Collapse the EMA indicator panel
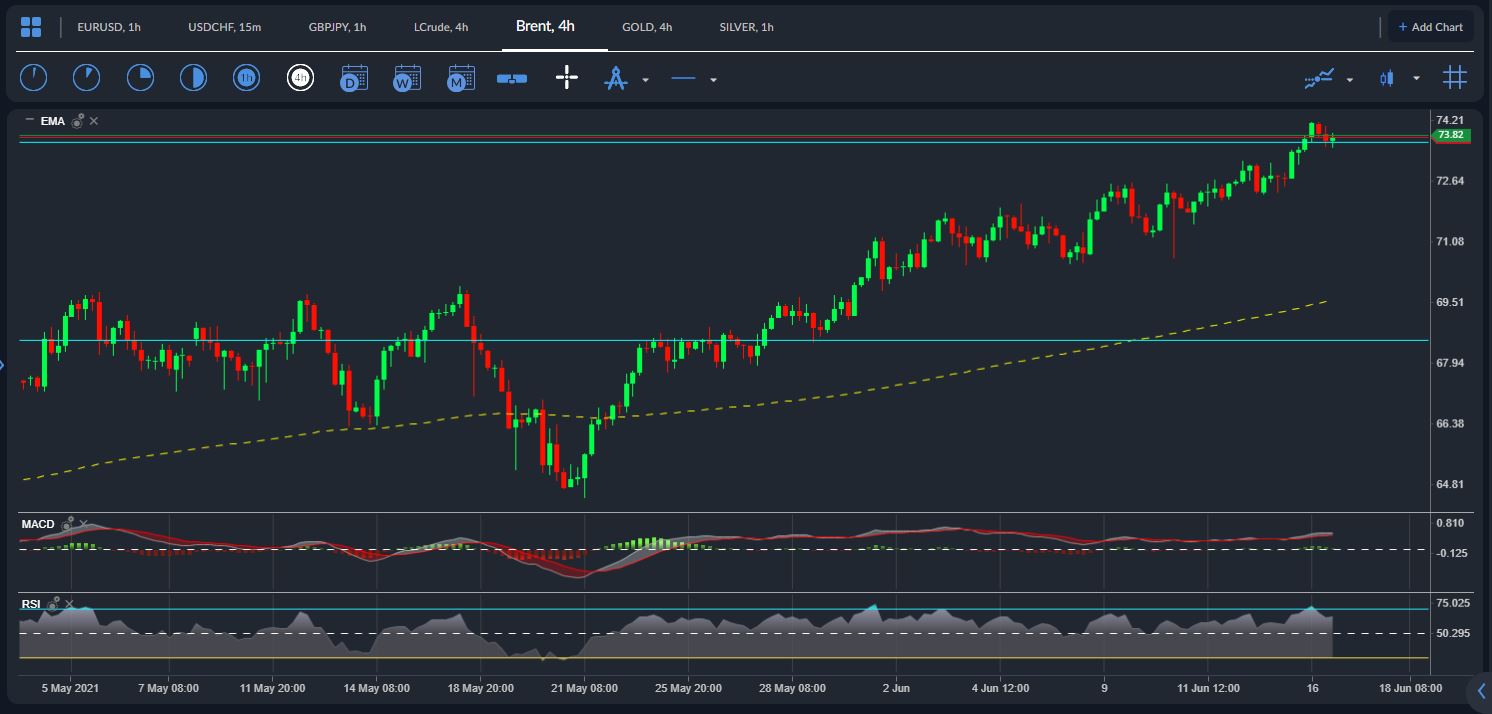The image size is (1492, 714). coord(29,120)
